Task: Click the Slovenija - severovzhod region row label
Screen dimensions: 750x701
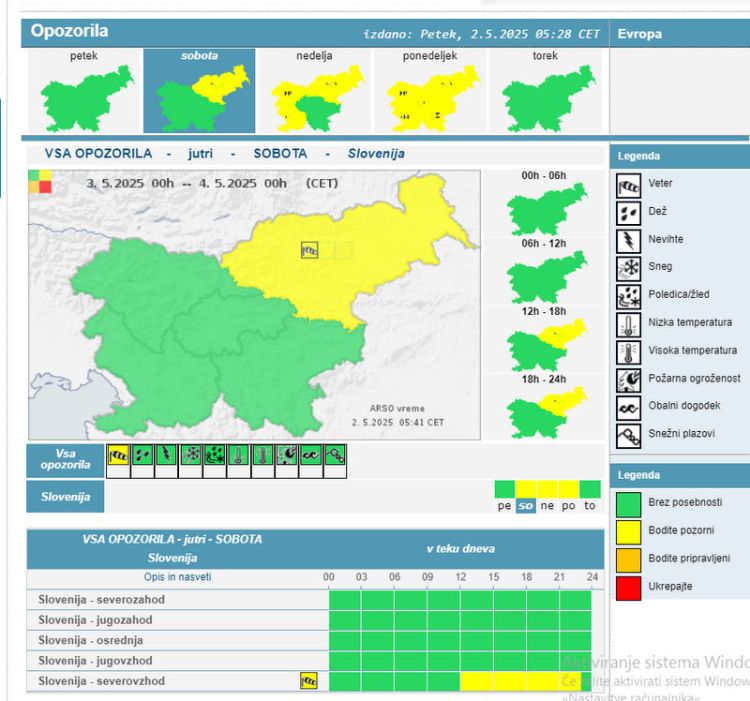Action: (x=102, y=681)
